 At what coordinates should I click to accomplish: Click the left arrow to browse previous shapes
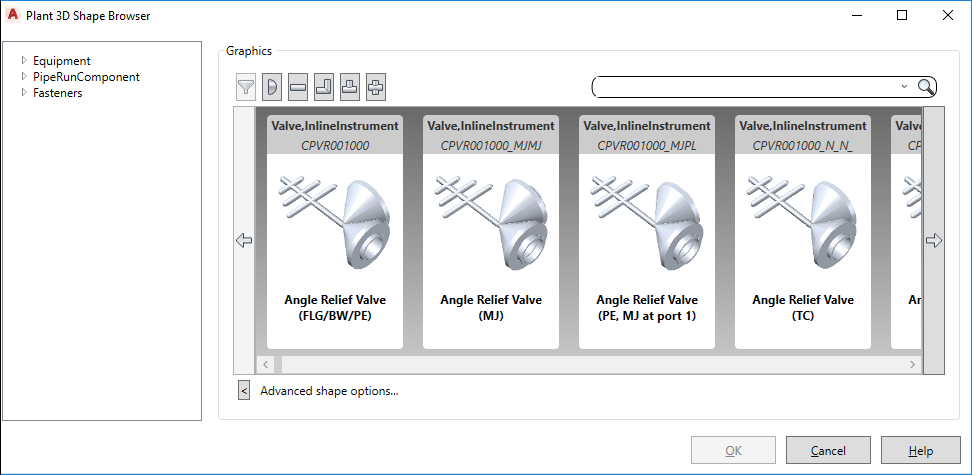click(x=244, y=241)
